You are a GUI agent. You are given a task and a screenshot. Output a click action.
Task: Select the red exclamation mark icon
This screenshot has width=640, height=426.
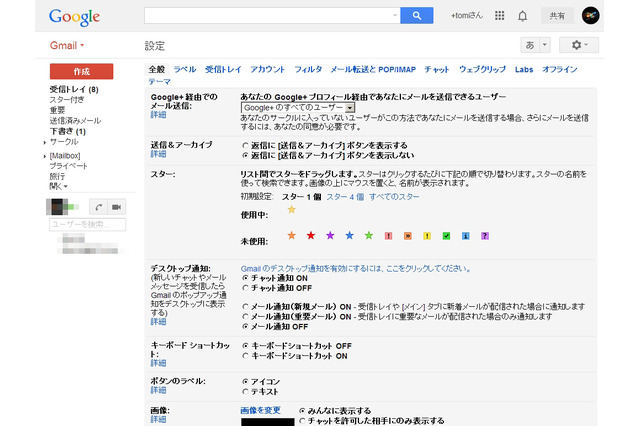pyautogui.click(x=389, y=236)
